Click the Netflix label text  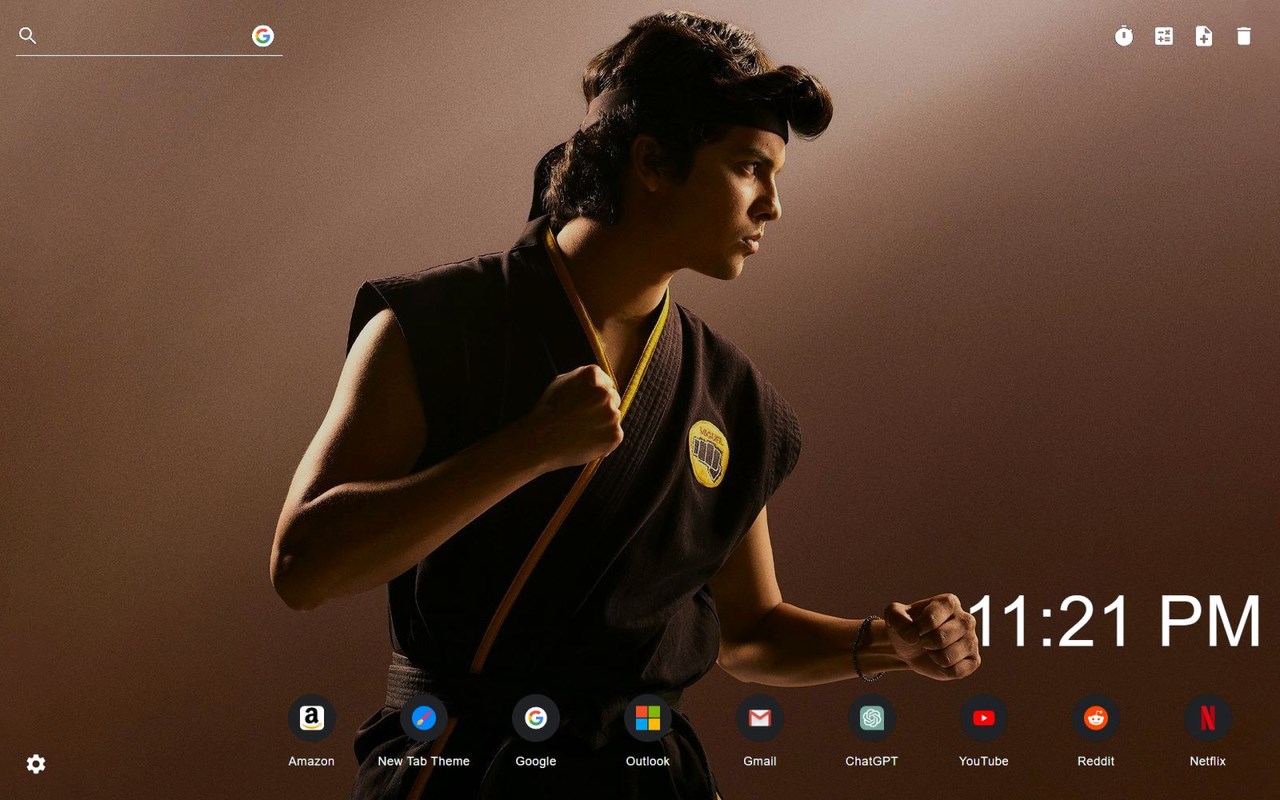1208,761
